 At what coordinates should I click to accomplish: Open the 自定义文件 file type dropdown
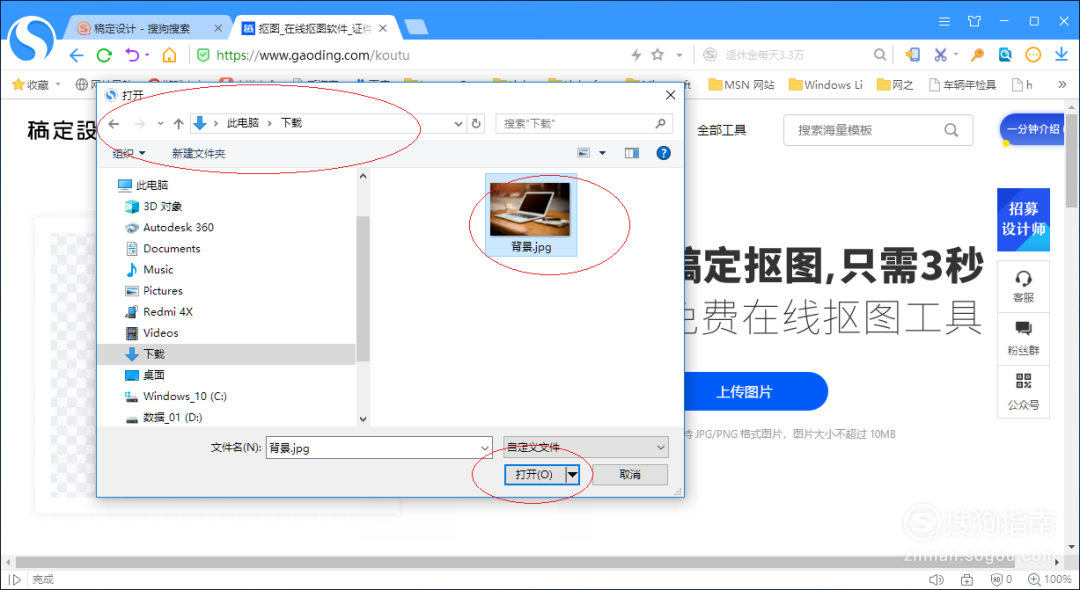(x=585, y=447)
